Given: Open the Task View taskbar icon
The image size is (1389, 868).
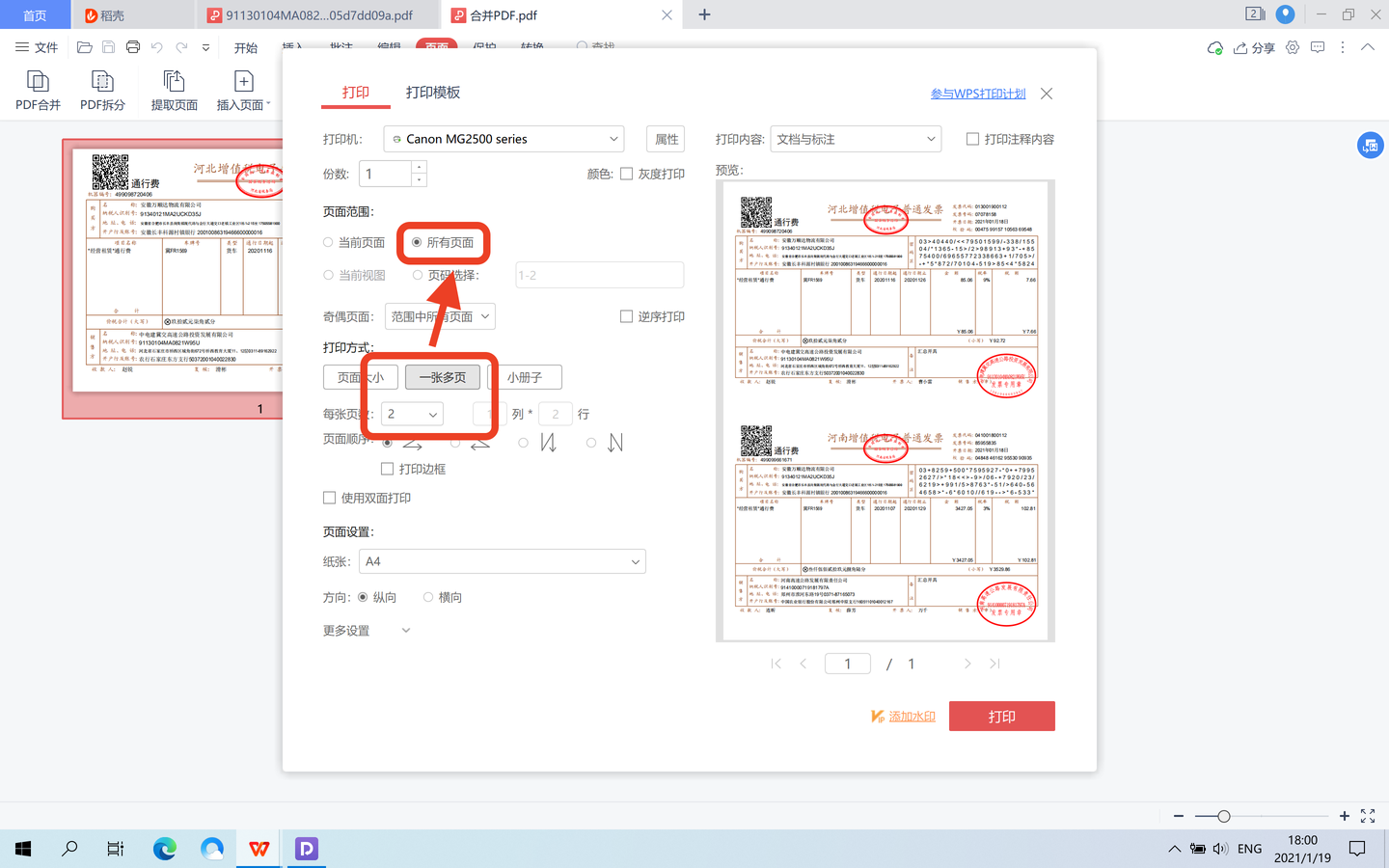Looking at the screenshot, I should 116,849.
